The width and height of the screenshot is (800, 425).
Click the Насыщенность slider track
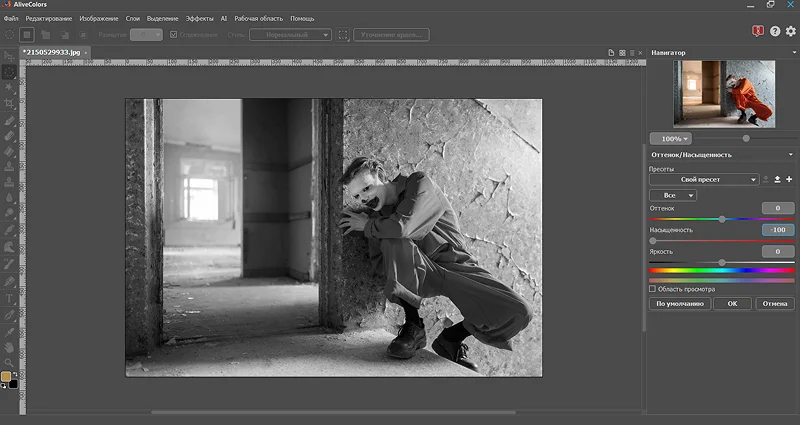point(721,241)
